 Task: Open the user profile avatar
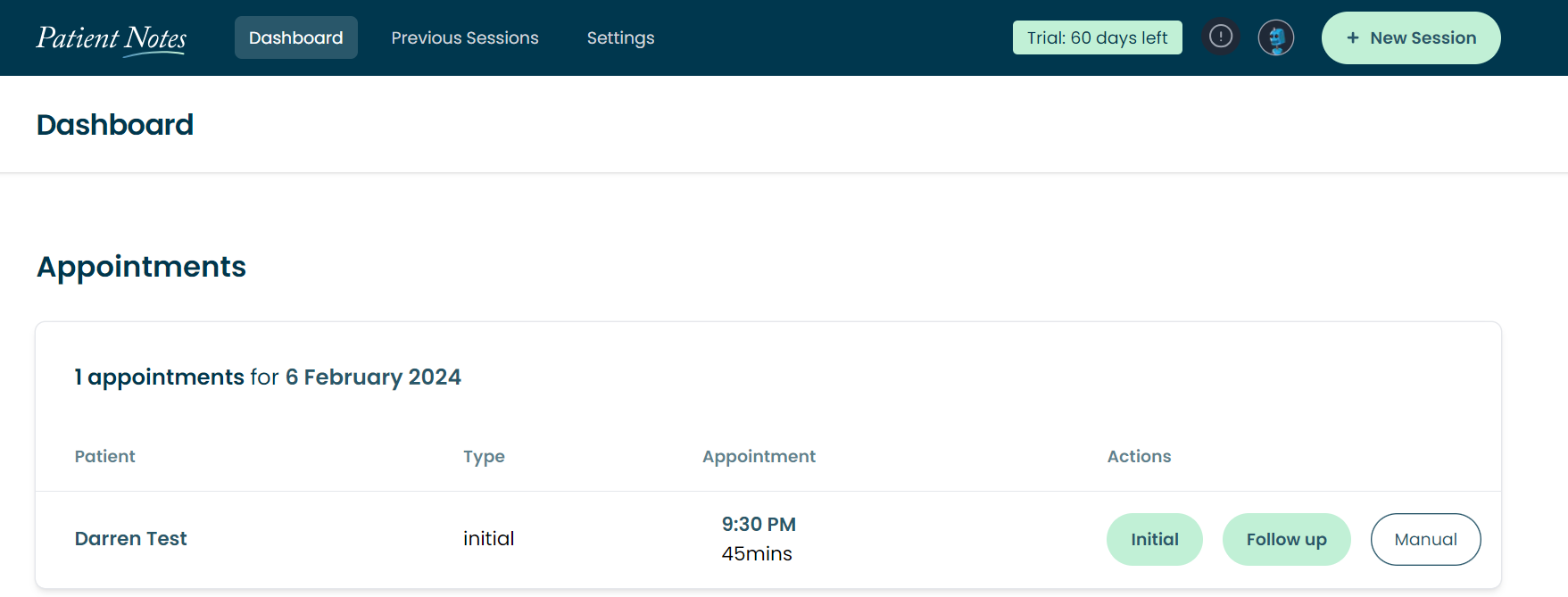point(1276,37)
